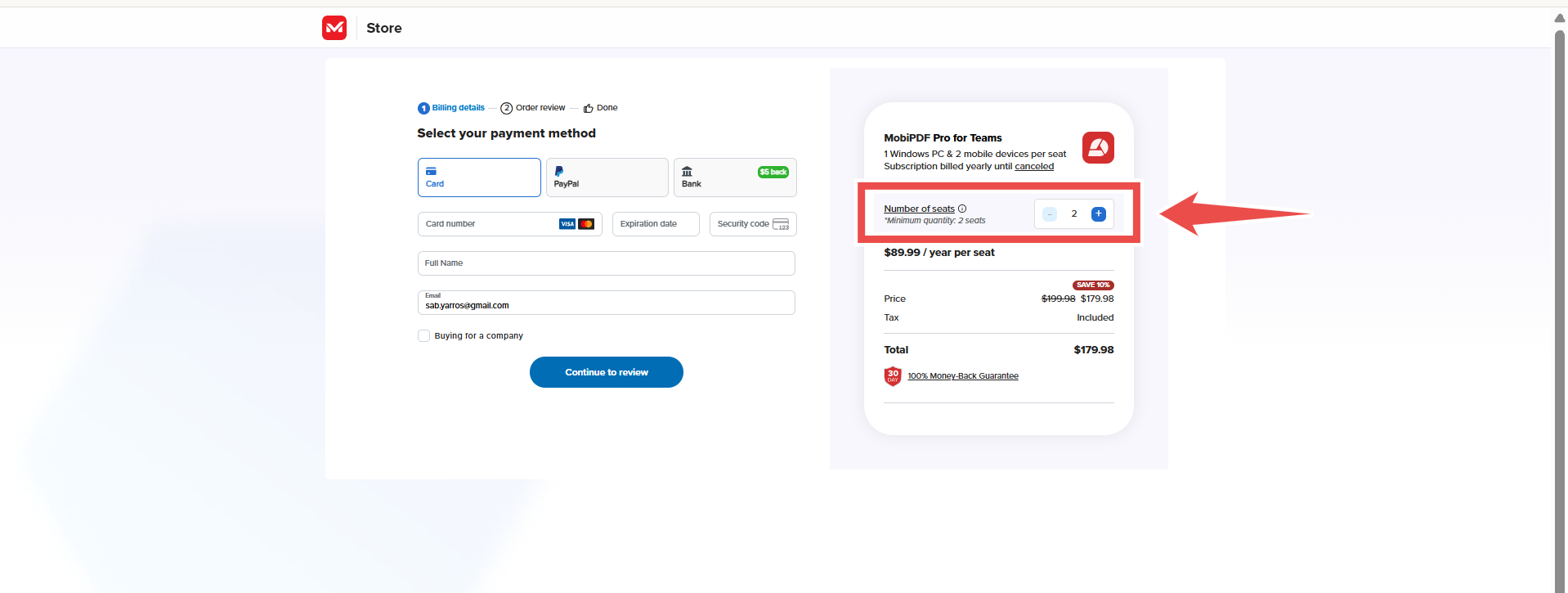
Task: Open the 100% Money-Back Guarantee link
Action: click(963, 376)
